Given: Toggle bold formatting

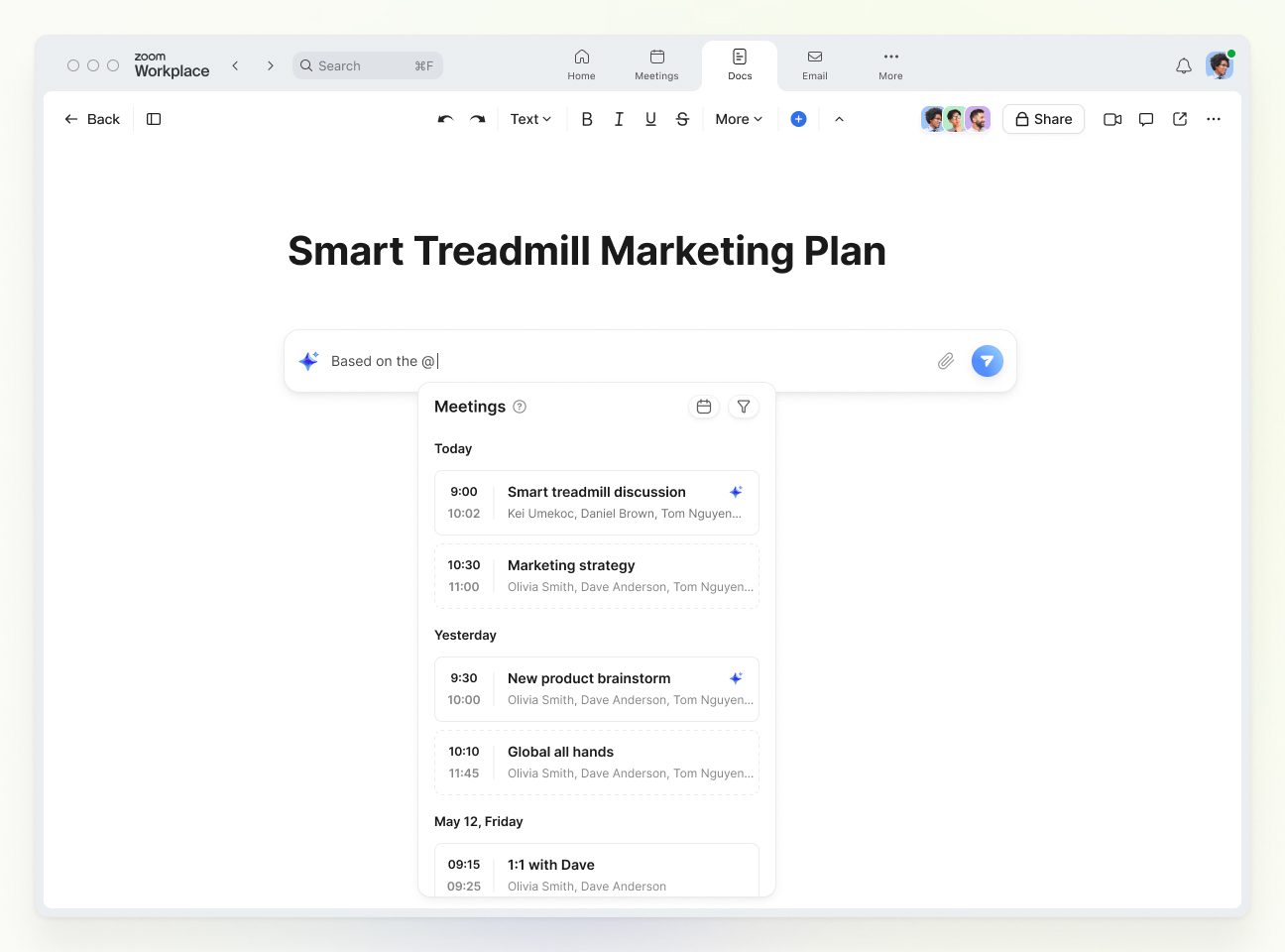Looking at the screenshot, I should [587, 119].
